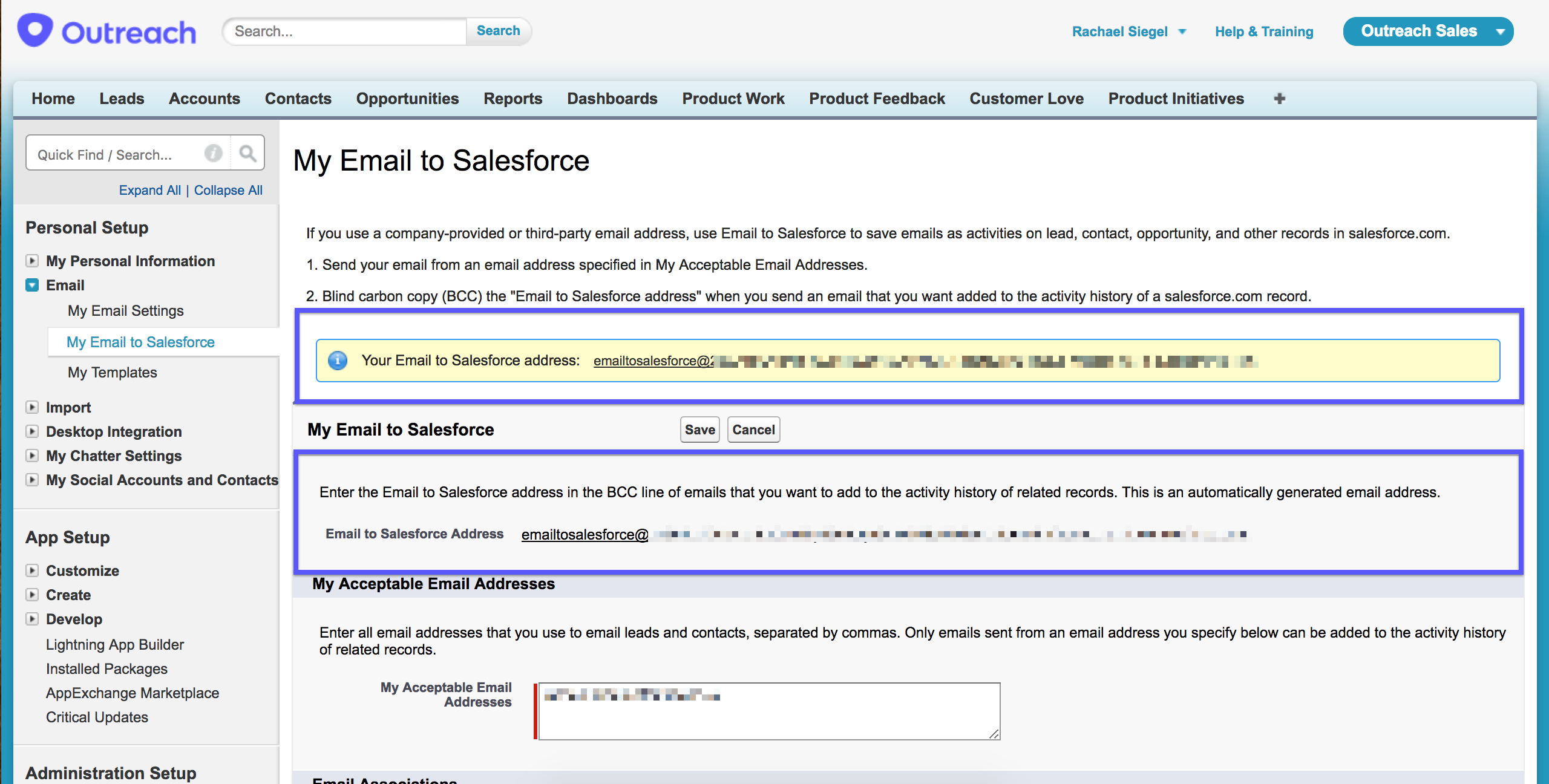Click the Outreach logo

(107, 31)
